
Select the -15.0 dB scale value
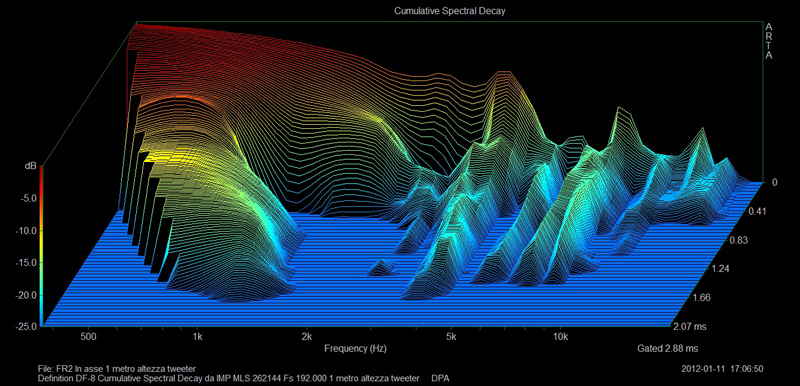26,263
